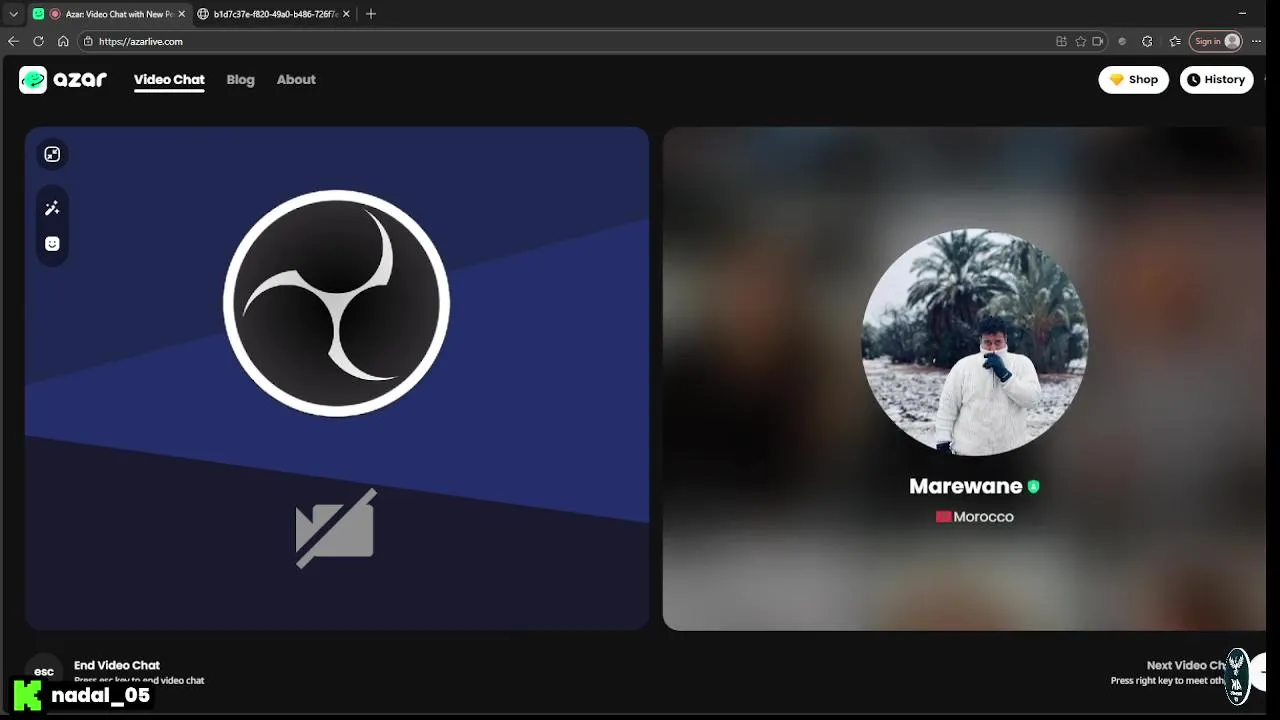
Task: Click the recording indicator on Azar tab
Action: (55, 14)
